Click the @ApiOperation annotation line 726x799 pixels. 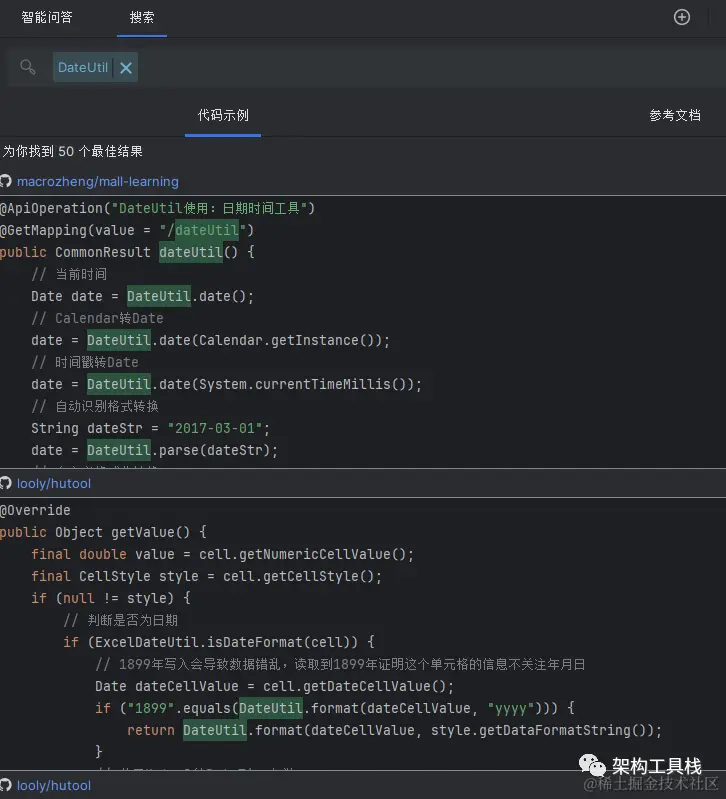click(157, 208)
